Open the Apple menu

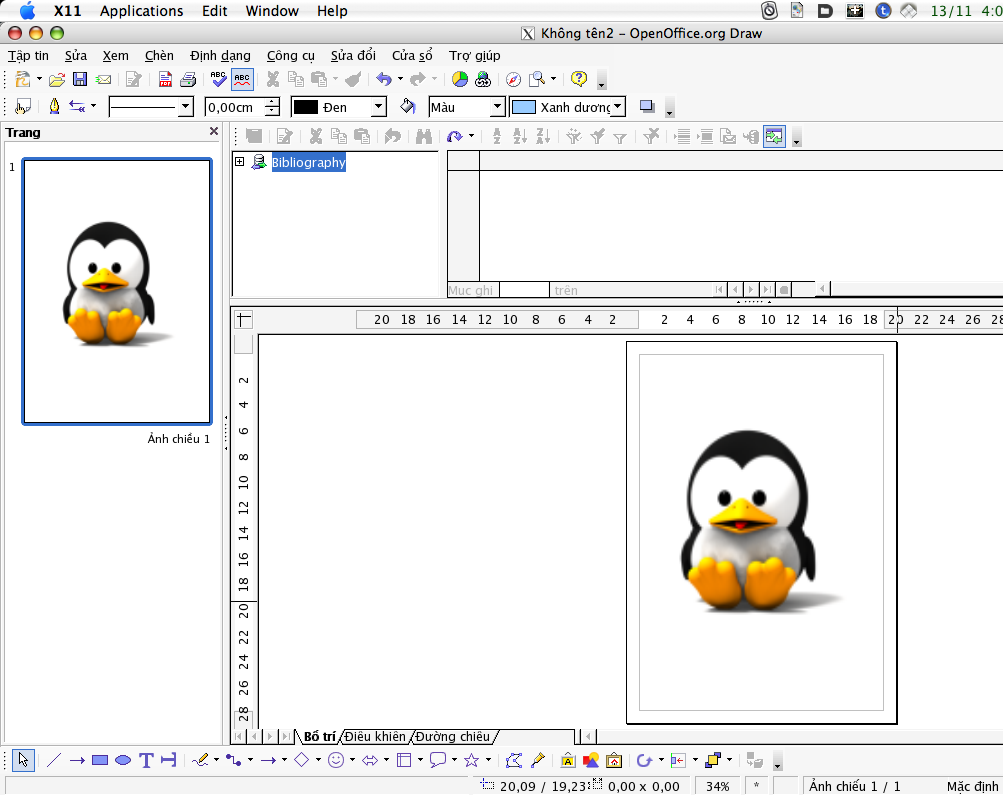(28, 11)
